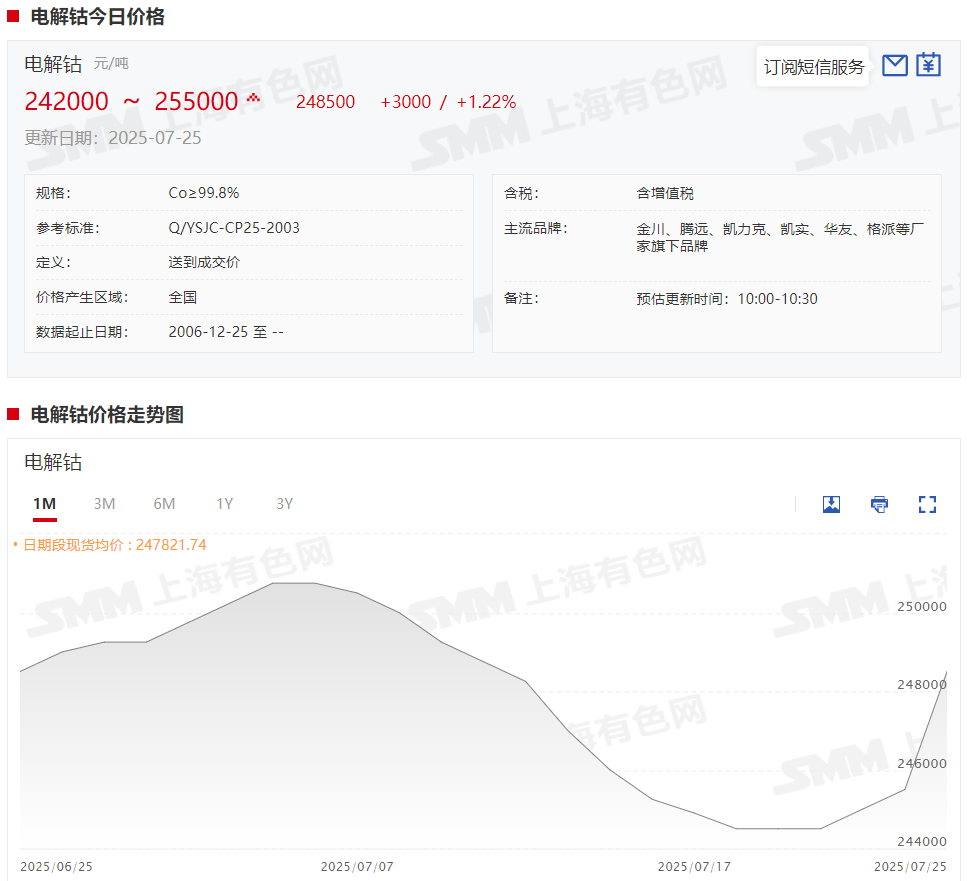
Task: Expand the chart to fullscreen
Action: 927,504
